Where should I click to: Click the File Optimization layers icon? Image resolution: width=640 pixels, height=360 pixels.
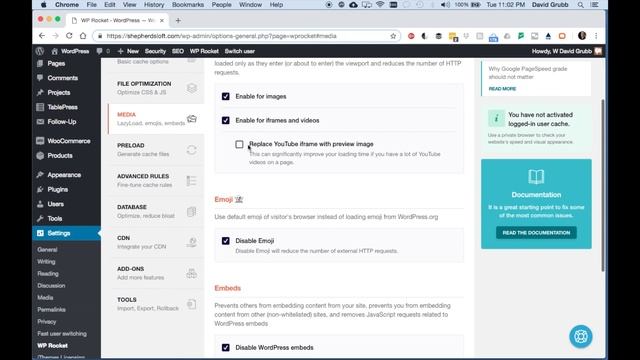pos(192,88)
